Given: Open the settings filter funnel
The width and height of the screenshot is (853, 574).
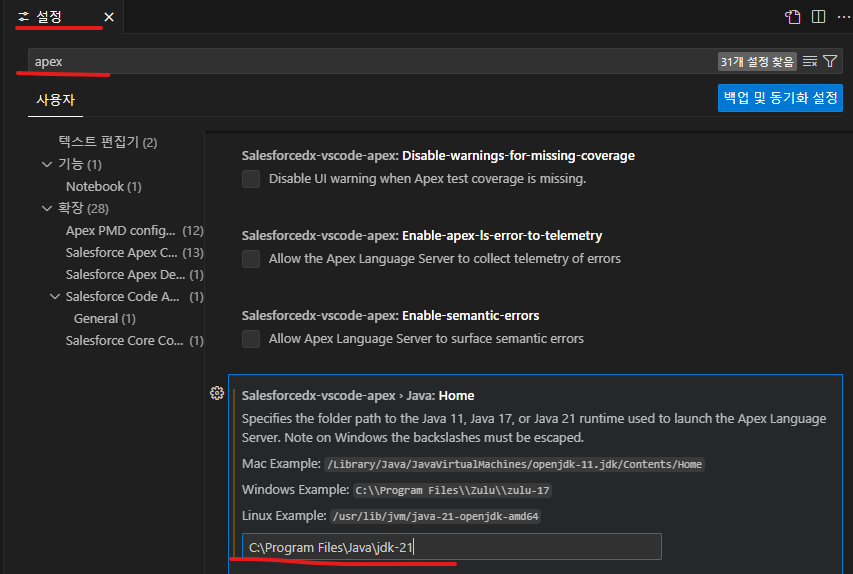Looking at the screenshot, I should tap(830, 61).
